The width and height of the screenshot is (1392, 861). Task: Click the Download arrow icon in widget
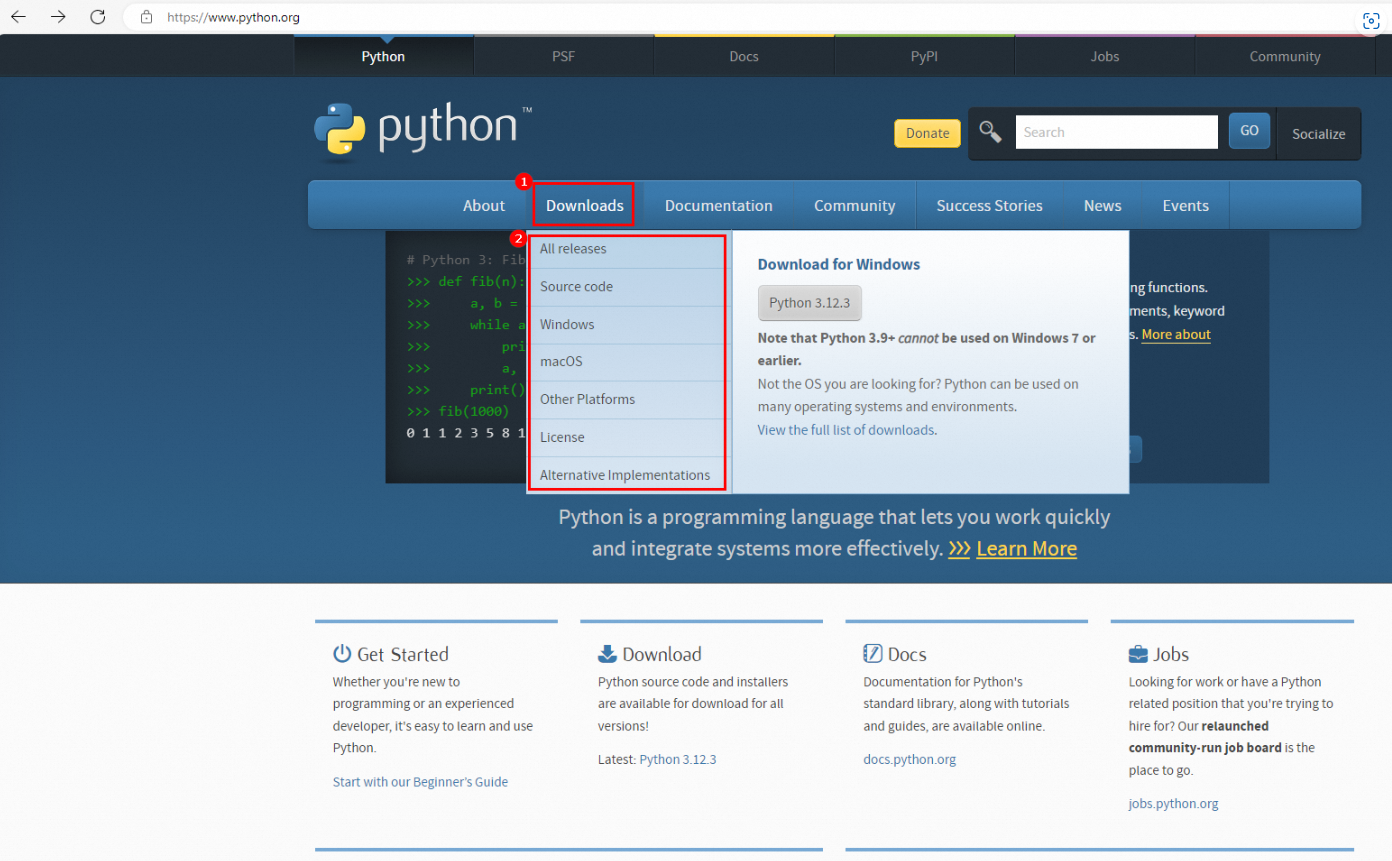[607, 654]
